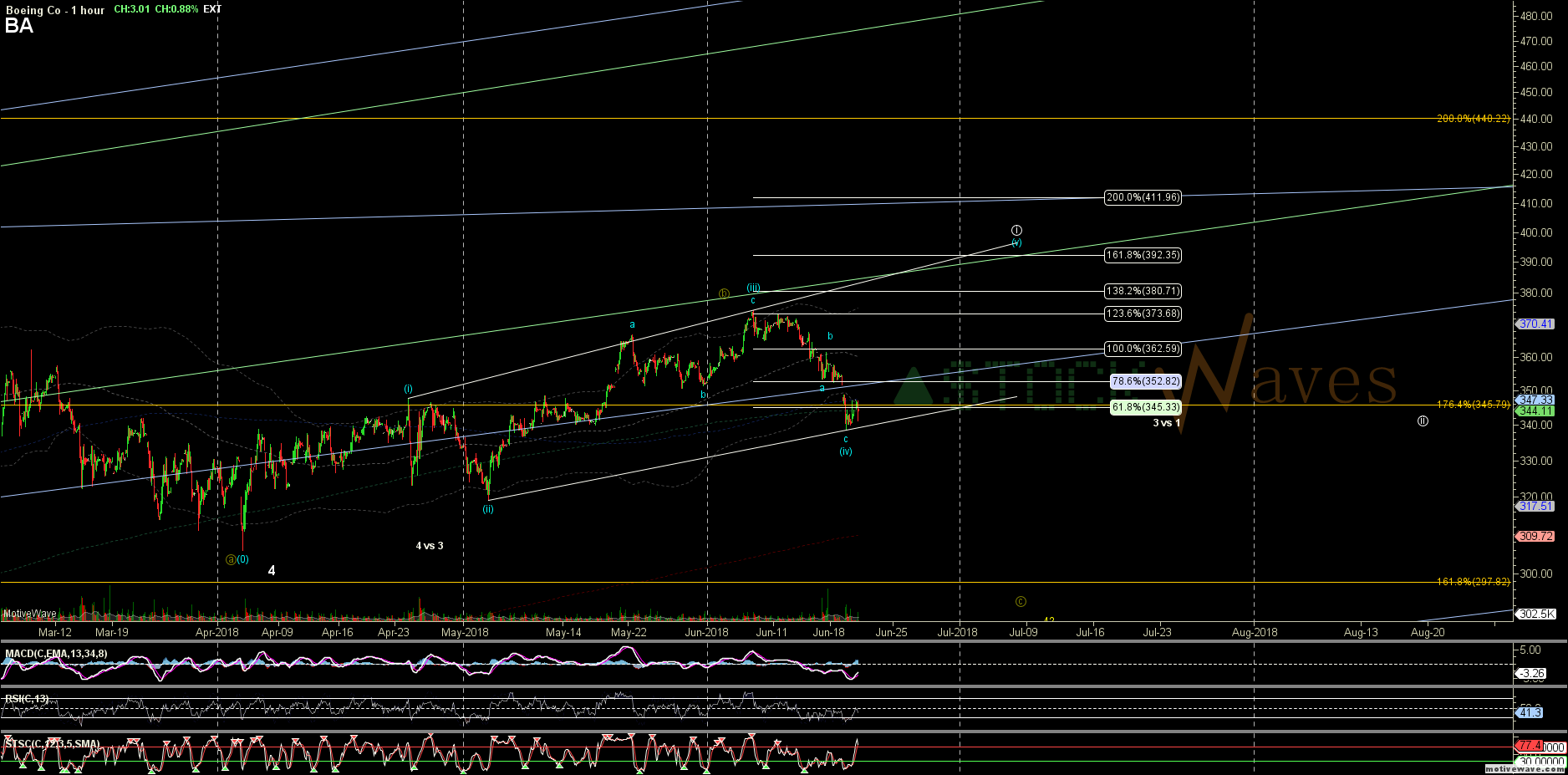The width and height of the screenshot is (1568, 775).
Task: Click the CH:0.88% percent change value
Action: click(x=176, y=9)
